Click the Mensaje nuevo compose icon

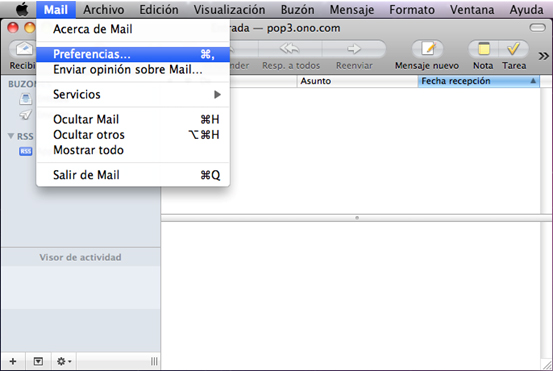tap(427, 49)
